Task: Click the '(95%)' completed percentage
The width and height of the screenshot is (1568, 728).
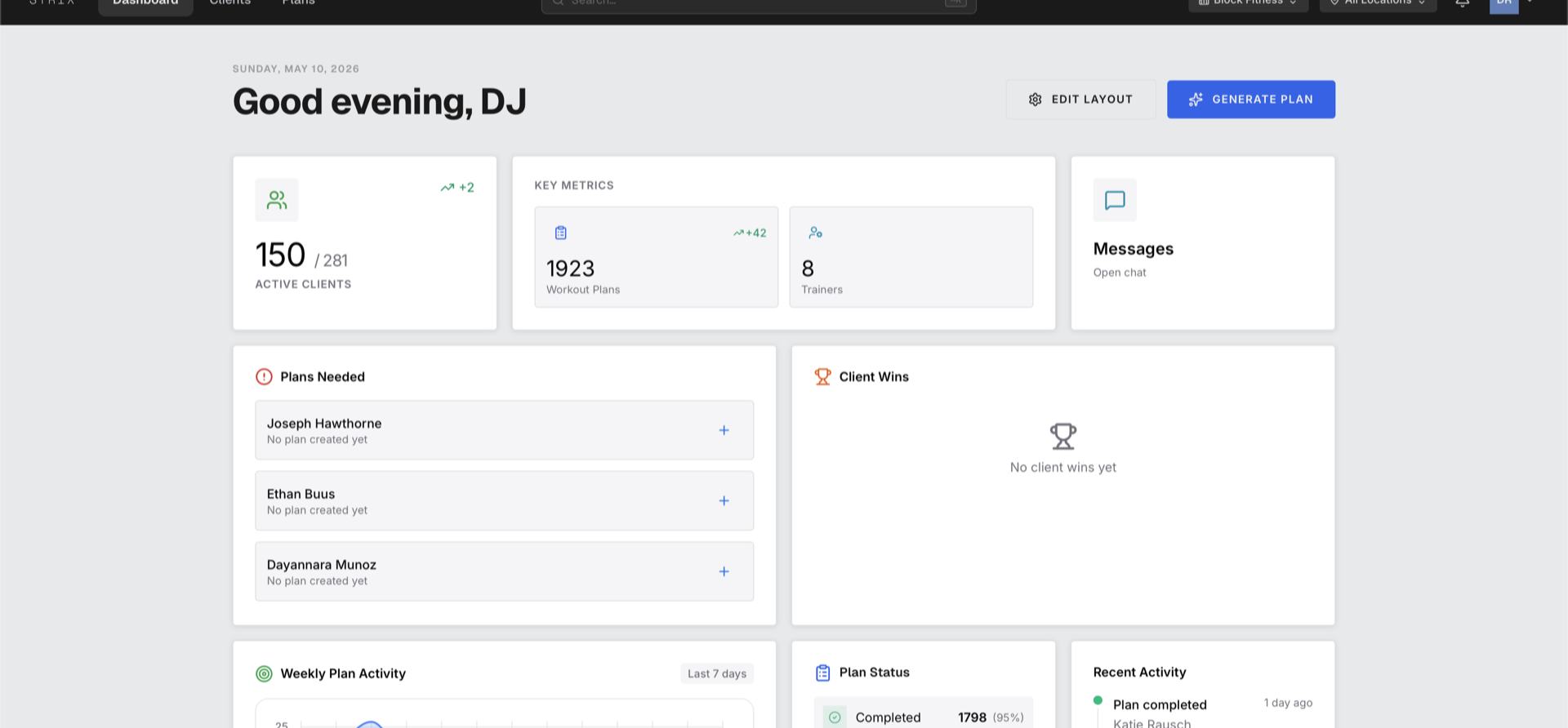Action: coord(1008,718)
